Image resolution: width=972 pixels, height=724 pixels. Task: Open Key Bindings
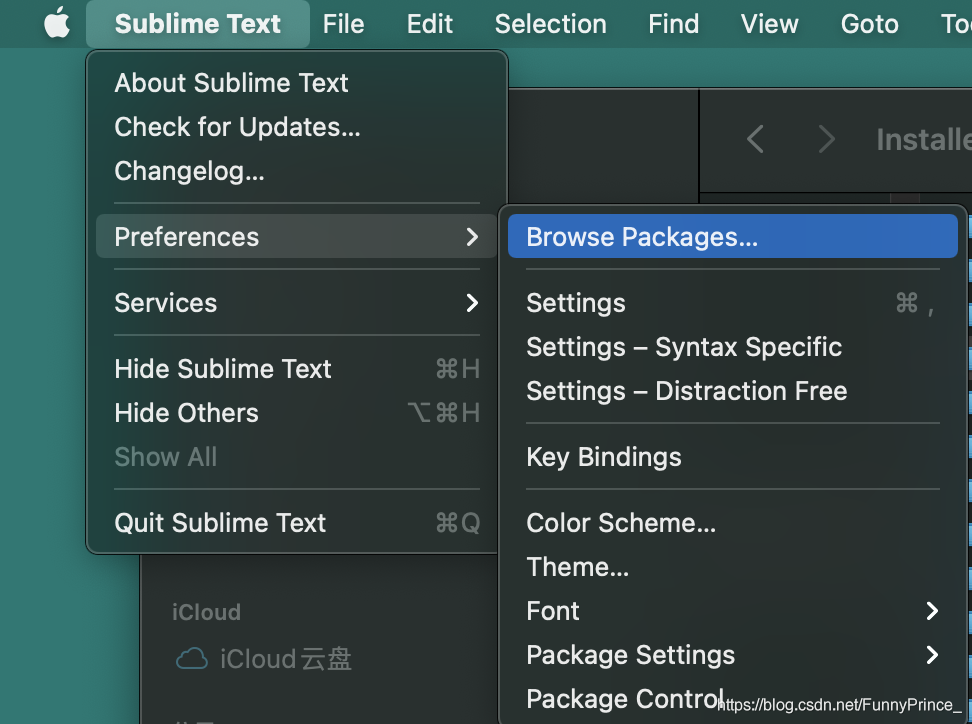733,457
